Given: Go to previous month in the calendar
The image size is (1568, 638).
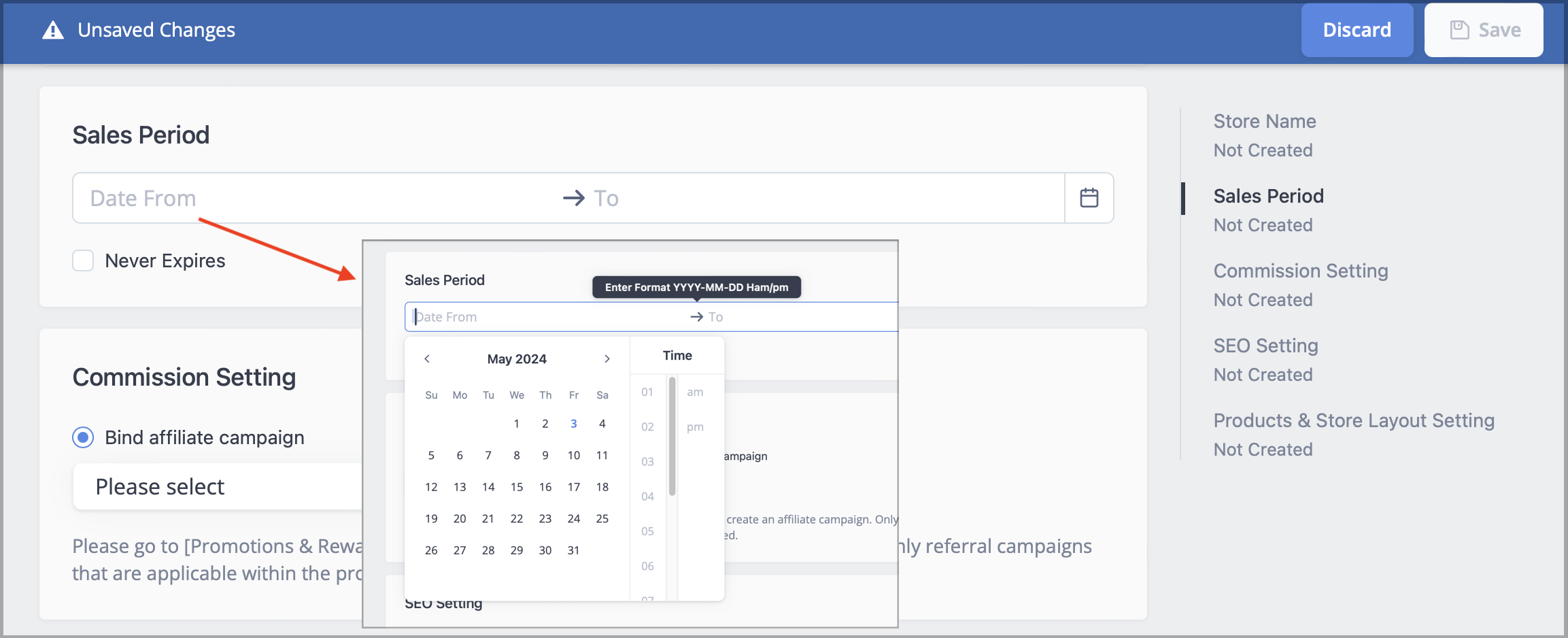Looking at the screenshot, I should click(x=427, y=358).
